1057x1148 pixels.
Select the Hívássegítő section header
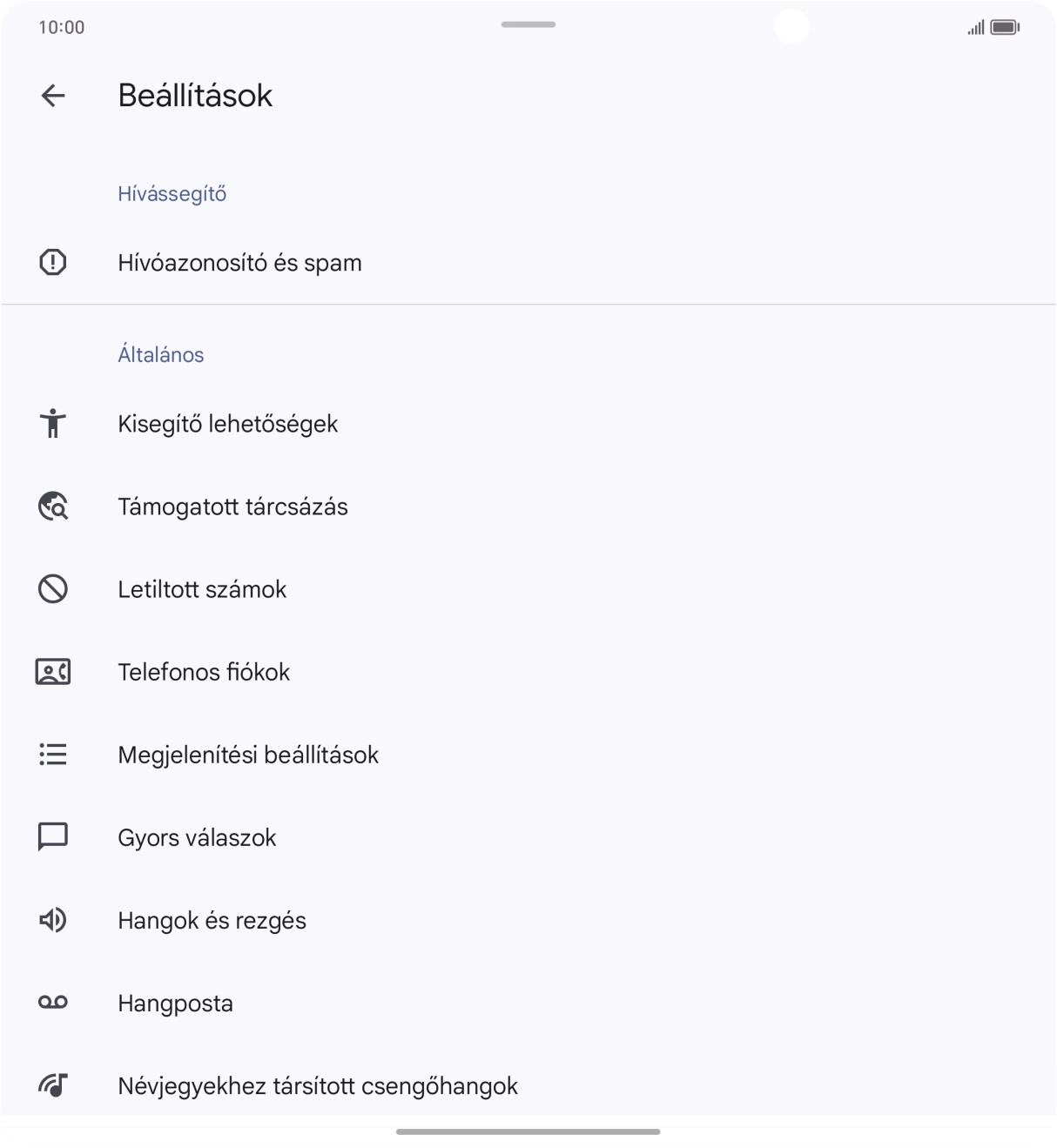point(172,193)
